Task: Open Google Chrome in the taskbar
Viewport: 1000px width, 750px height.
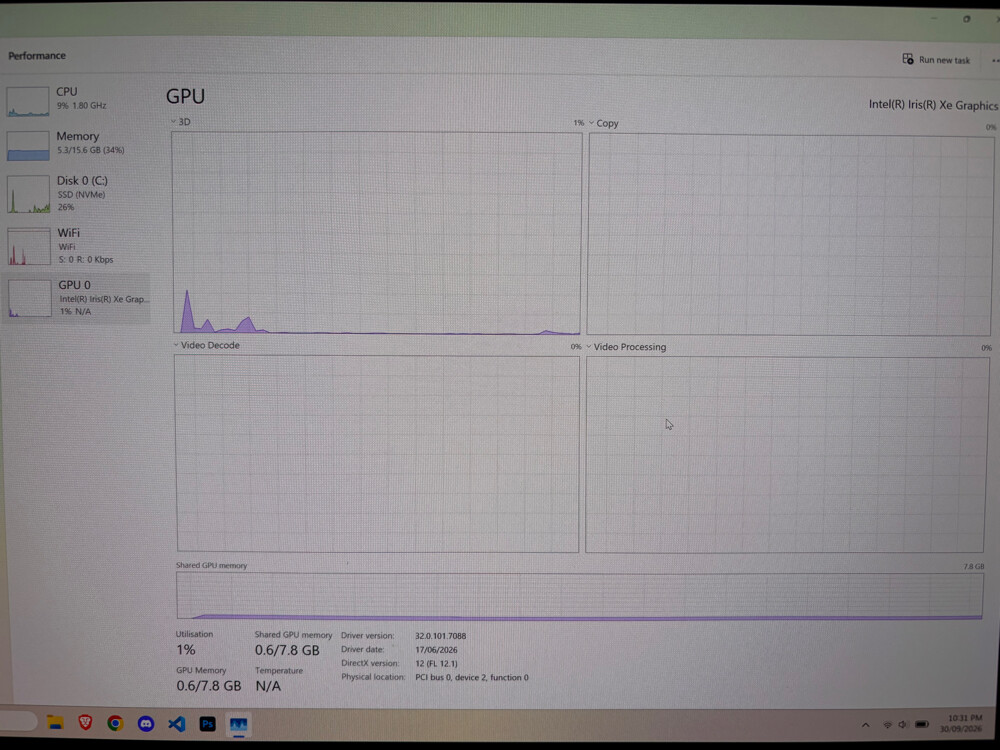Action: click(115, 723)
